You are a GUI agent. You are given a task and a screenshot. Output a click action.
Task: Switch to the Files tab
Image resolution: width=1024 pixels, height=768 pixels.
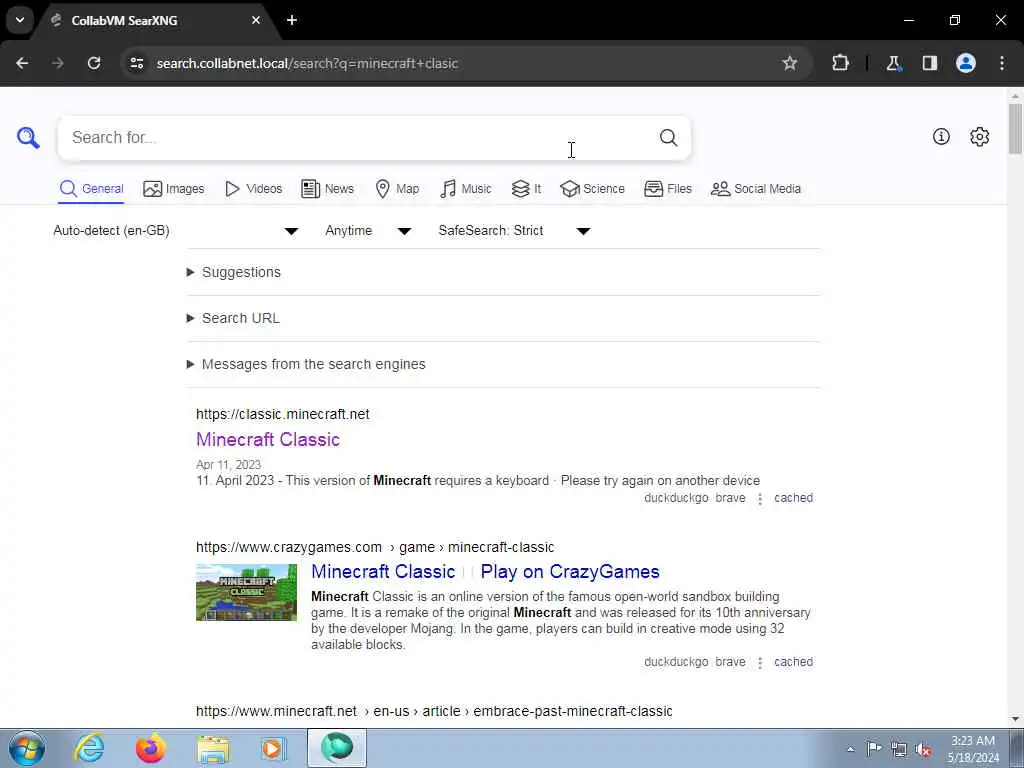point(667,189)
